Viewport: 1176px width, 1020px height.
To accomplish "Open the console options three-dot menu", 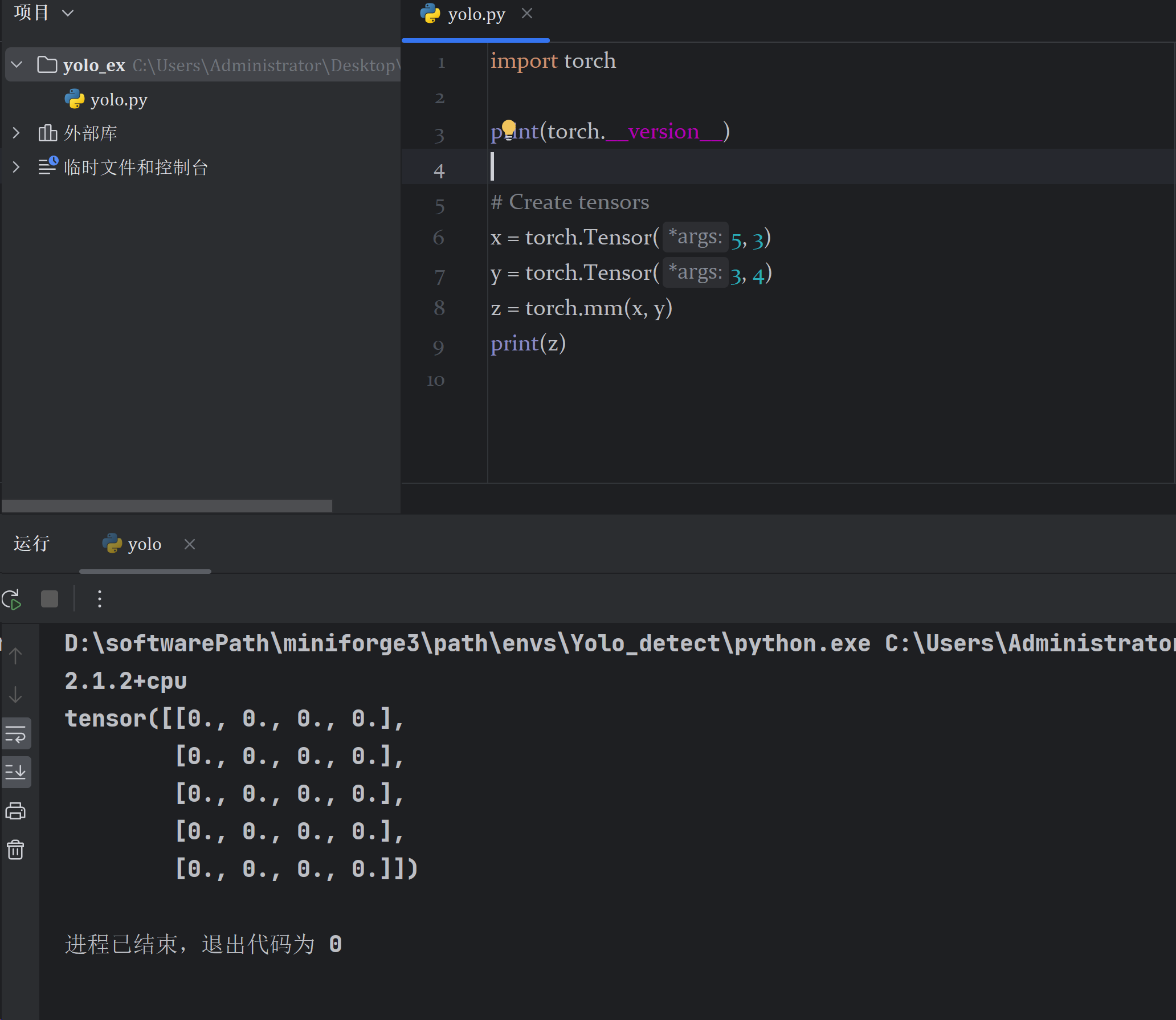I will pyautogui.click(x=99, y=599).
